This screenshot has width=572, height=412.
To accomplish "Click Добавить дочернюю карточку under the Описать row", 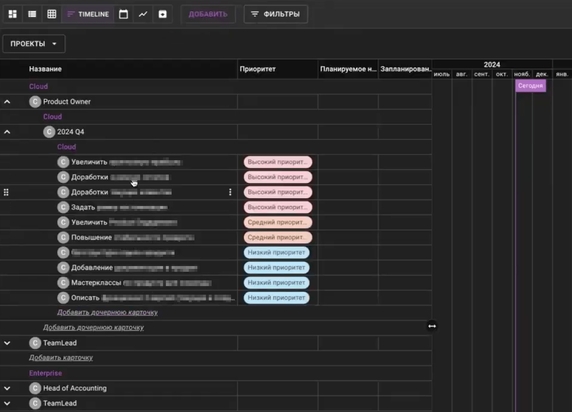I will tap(107, 312).
